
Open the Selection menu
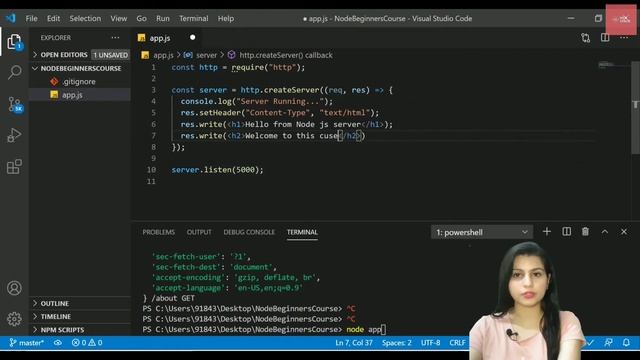click(x=85, y=18)
